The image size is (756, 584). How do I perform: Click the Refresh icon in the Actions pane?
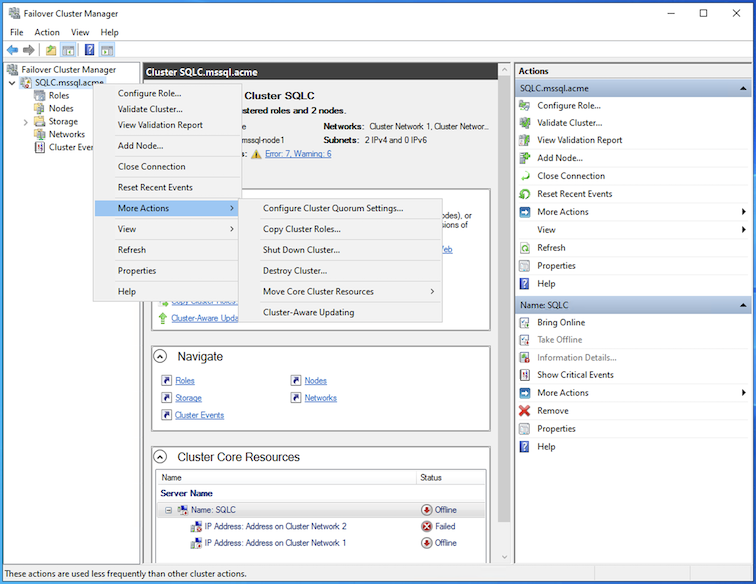pyautogui.click(x=525, y=248)
